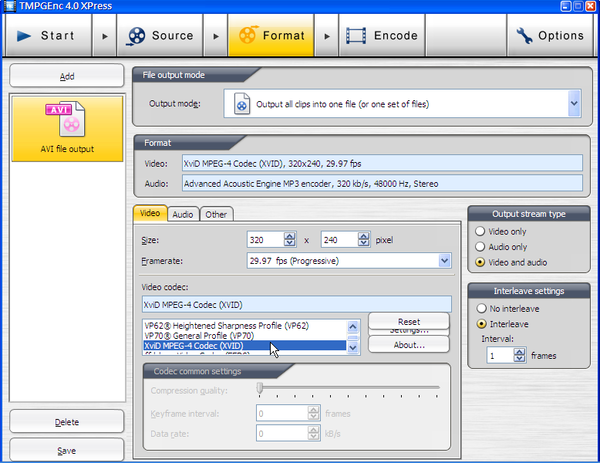
Task: Click the height size field 240
Action: pos(339,240)
